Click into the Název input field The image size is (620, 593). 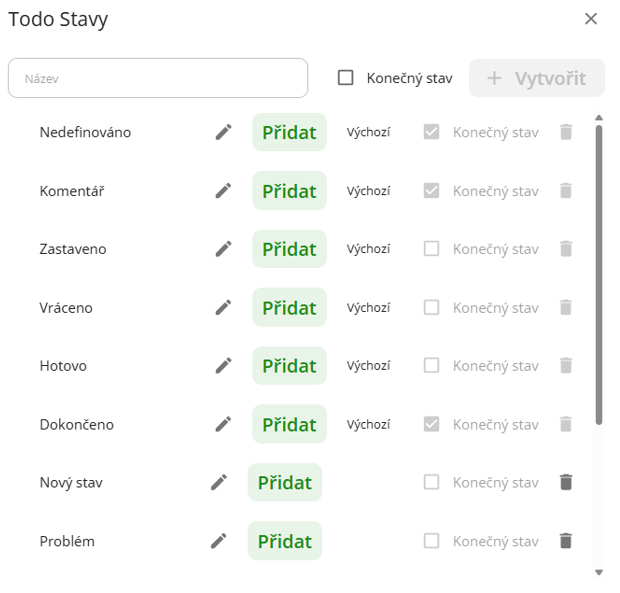click(x=158, y=78)
